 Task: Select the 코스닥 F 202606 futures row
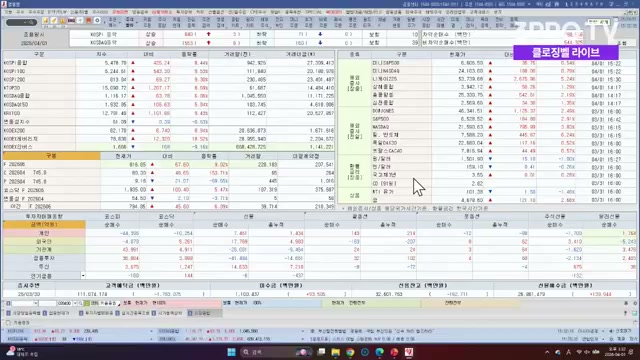click(169, 190)
